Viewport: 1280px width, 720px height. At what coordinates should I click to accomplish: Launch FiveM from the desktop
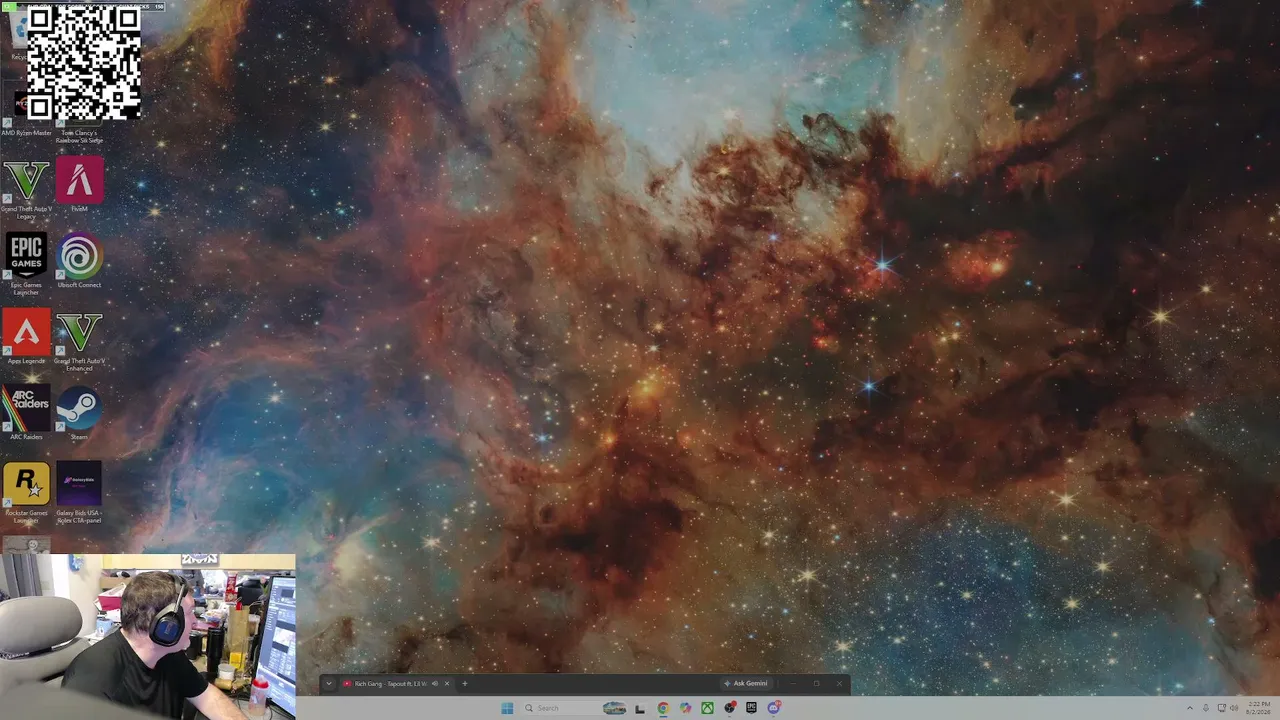coord(79,185)
